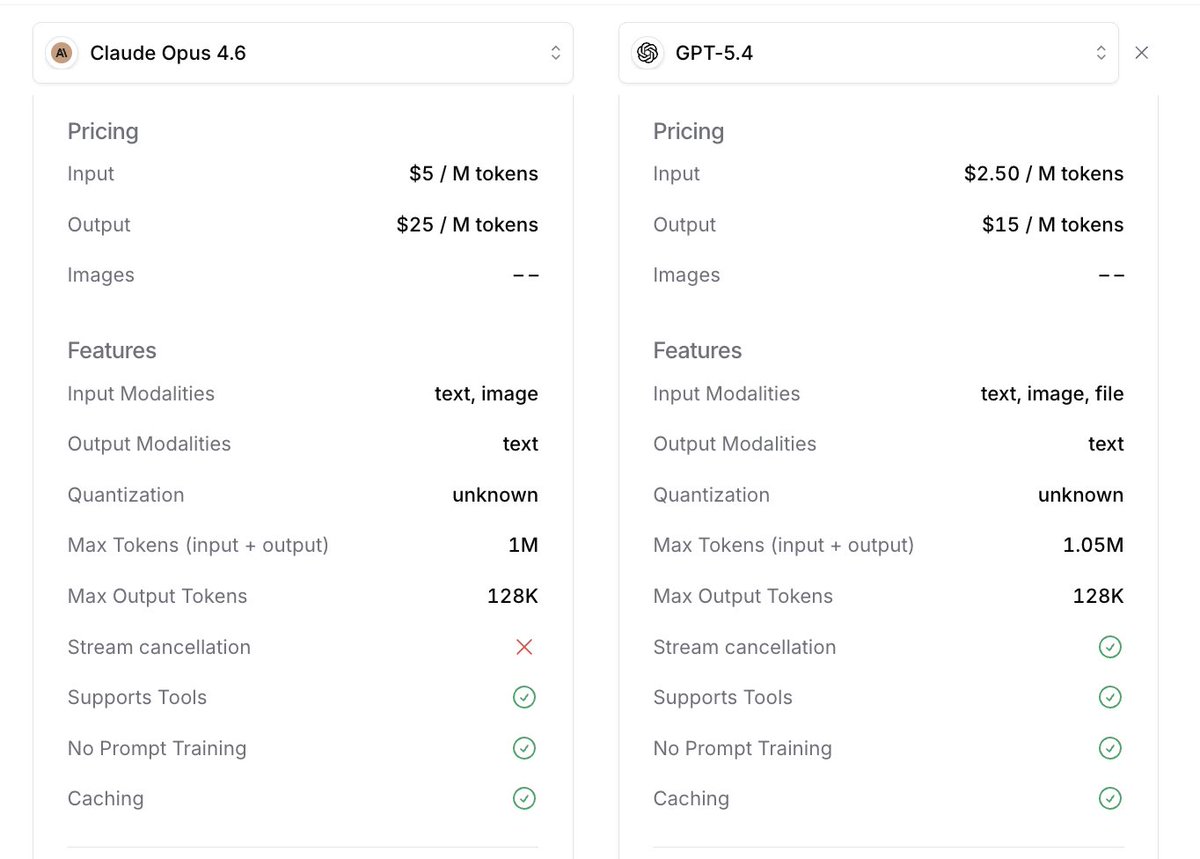This screenshot has height=859, width=1200.
Task: Click the "Input Modalities" label in GPT-5.4 column
Action: (x=727, y=394)
